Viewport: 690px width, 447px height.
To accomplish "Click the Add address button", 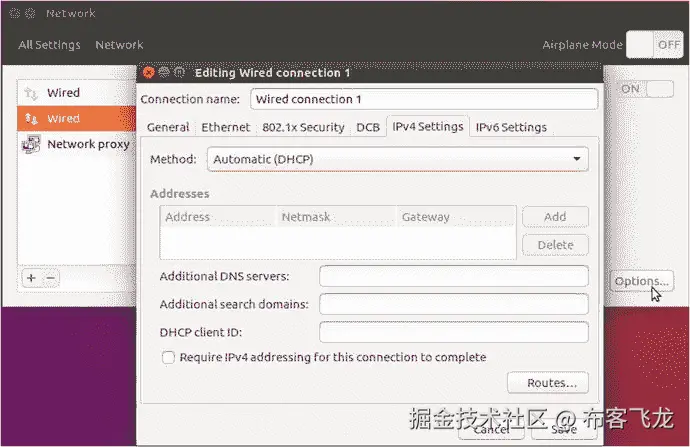I will (555, 217).
